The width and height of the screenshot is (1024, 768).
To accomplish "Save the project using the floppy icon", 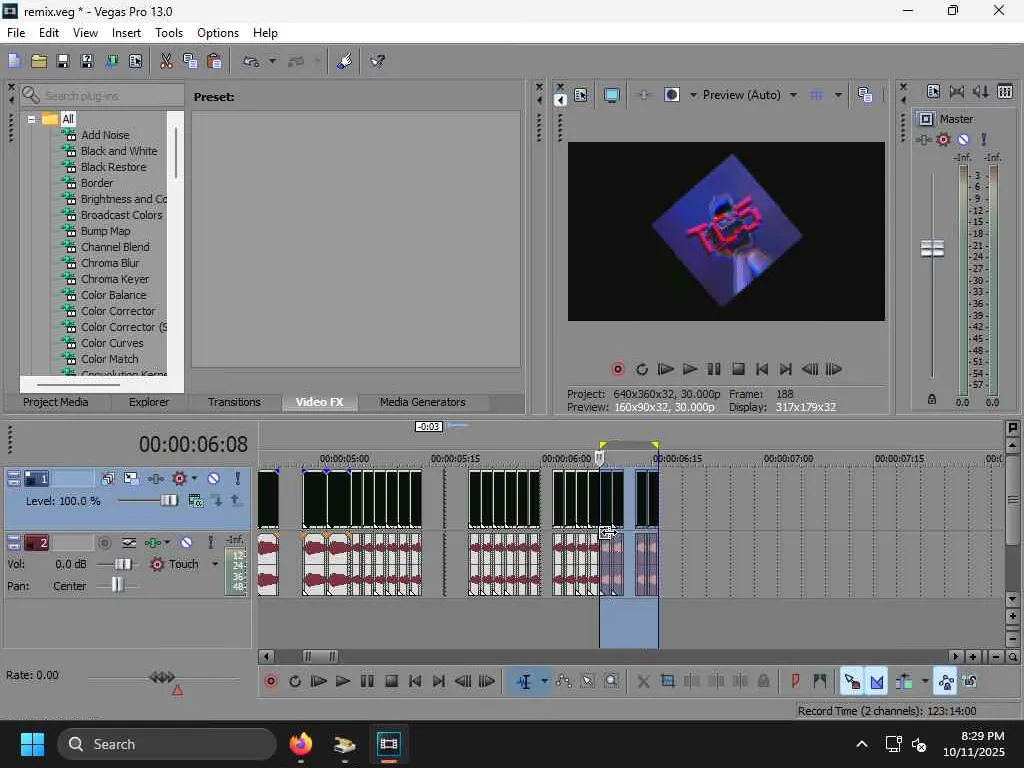I will click(63, 61).
